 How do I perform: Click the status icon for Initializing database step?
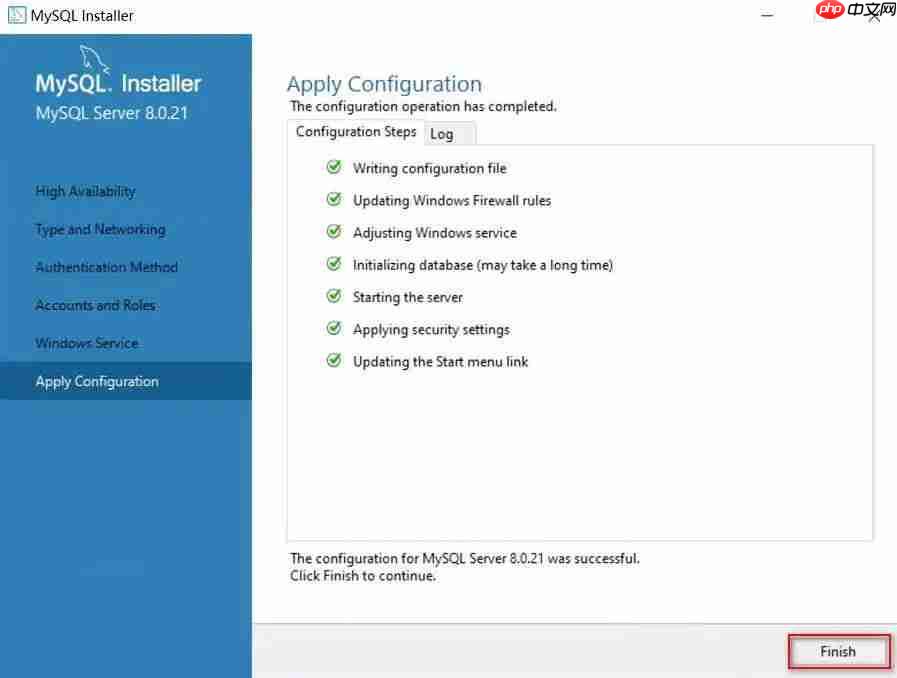click(333, 264)
